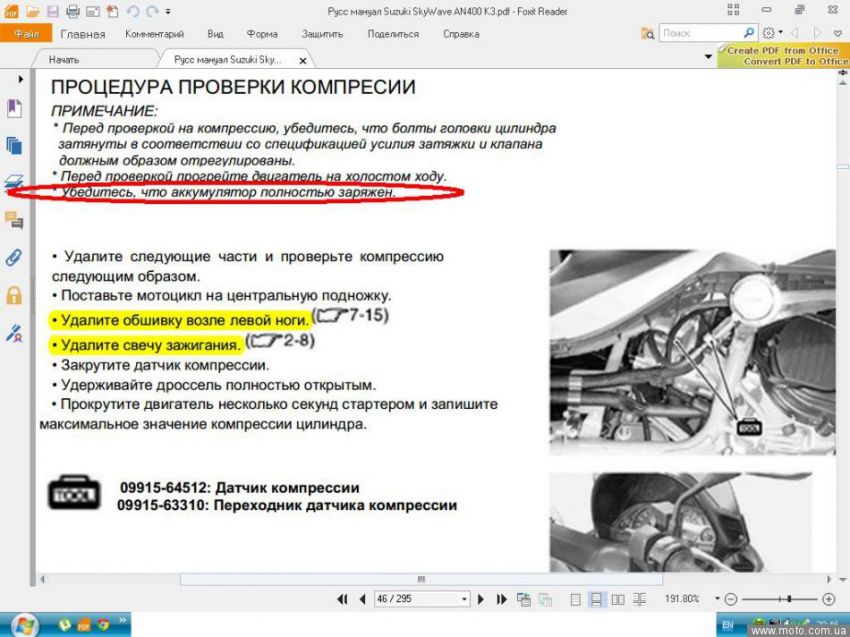Open the Layers panel

(x=14, y=182)
